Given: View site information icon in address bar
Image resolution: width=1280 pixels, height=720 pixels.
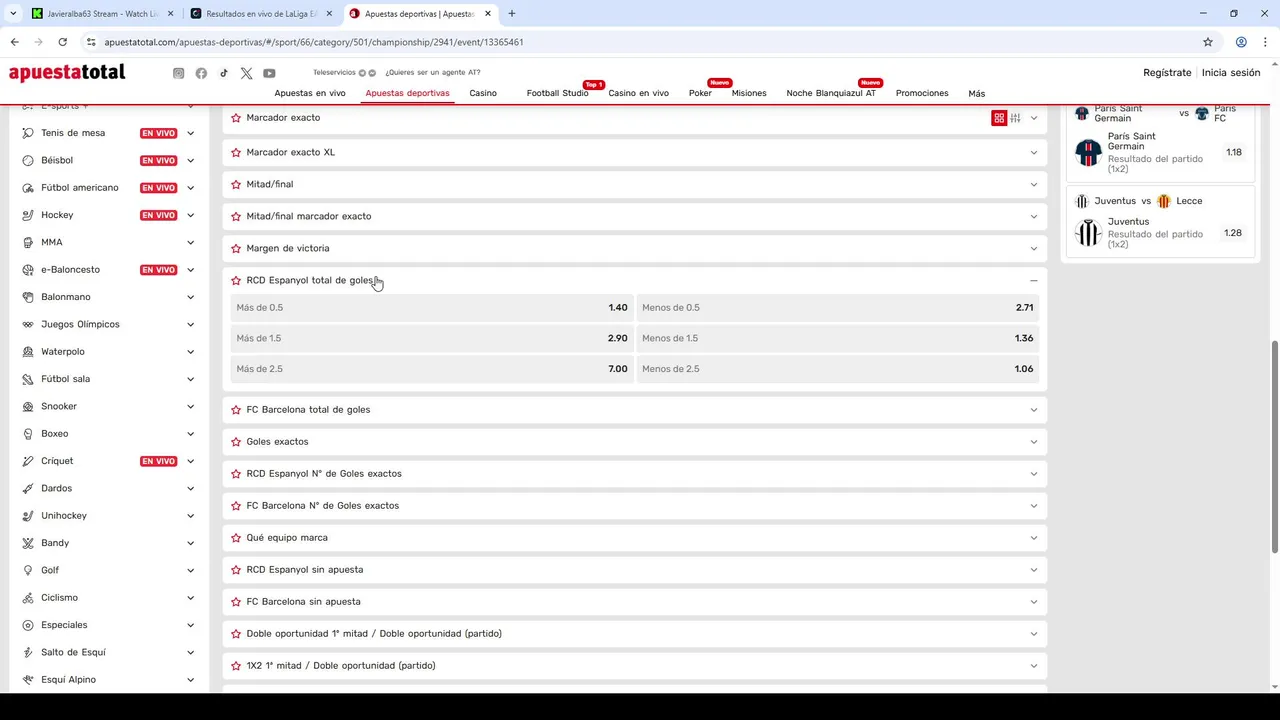Looking at the screenshot, I should 91,42.
